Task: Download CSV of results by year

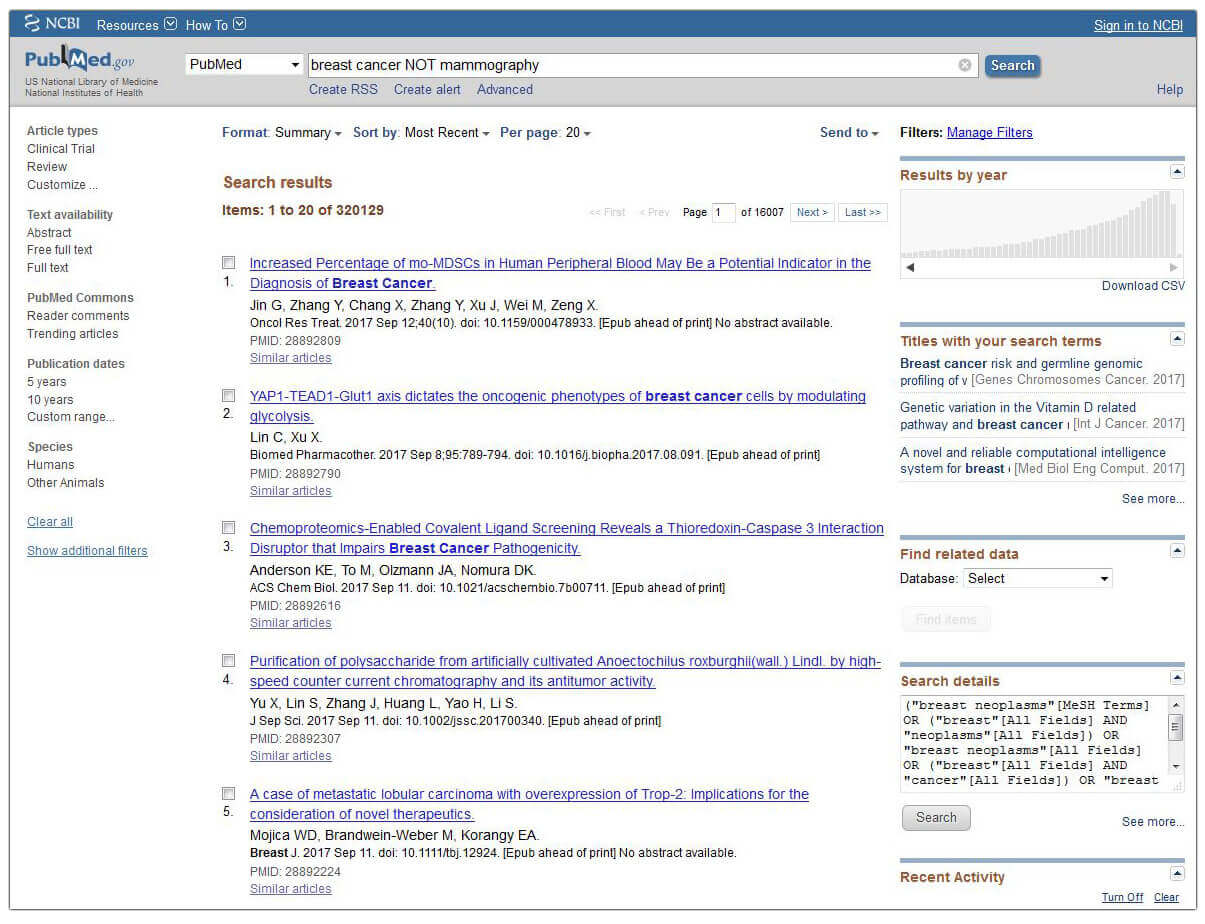Action: 1143,286
